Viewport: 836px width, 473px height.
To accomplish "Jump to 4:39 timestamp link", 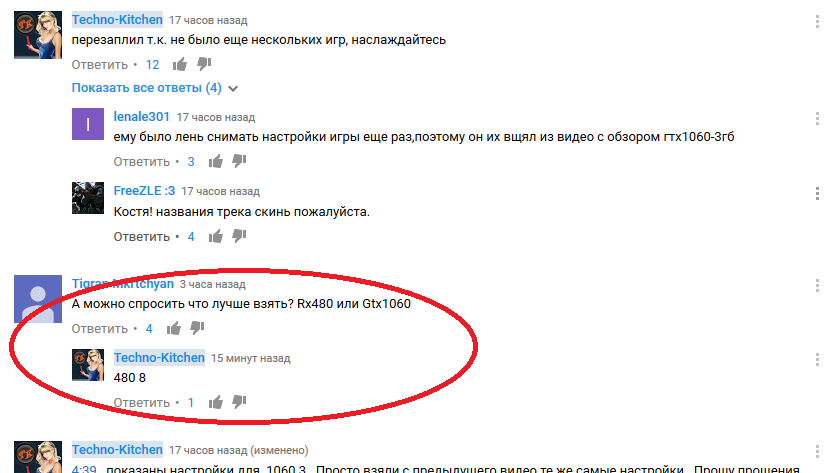I will click(x=84, y=469).
